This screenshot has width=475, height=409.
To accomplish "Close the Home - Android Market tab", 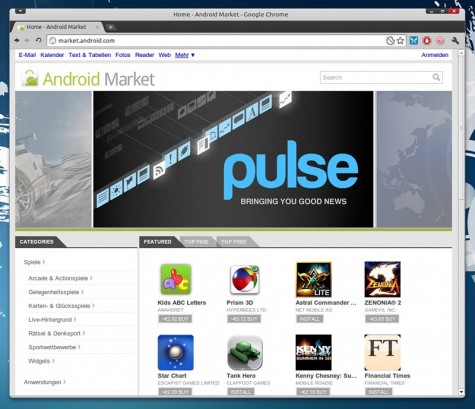I will (98, 27).
